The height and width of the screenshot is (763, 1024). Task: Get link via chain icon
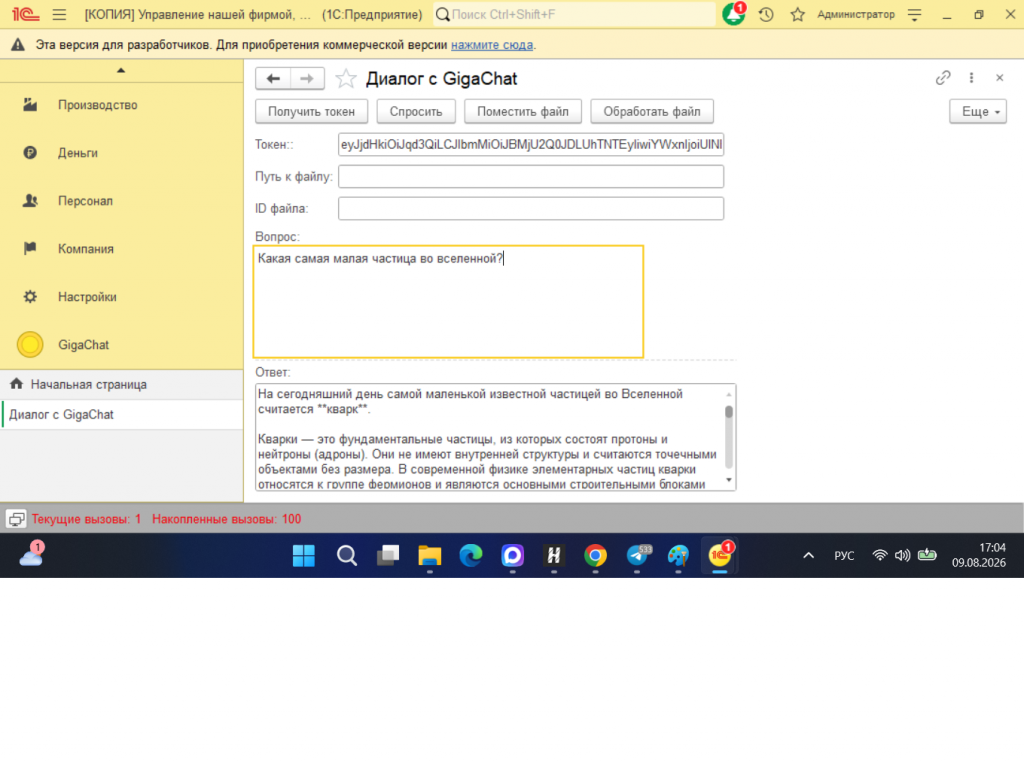pos(942,78)
